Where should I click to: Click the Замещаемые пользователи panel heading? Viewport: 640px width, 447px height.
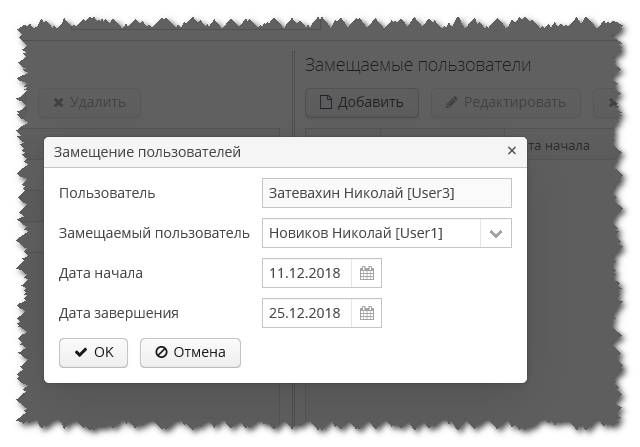click(417, 65)
